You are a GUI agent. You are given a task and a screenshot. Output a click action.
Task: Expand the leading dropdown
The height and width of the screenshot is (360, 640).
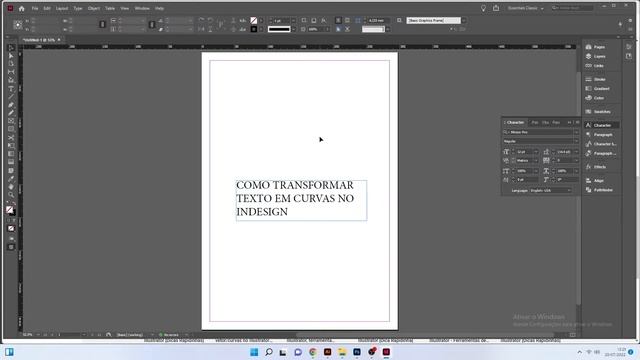pyautogui.click(x=576, y=152)
